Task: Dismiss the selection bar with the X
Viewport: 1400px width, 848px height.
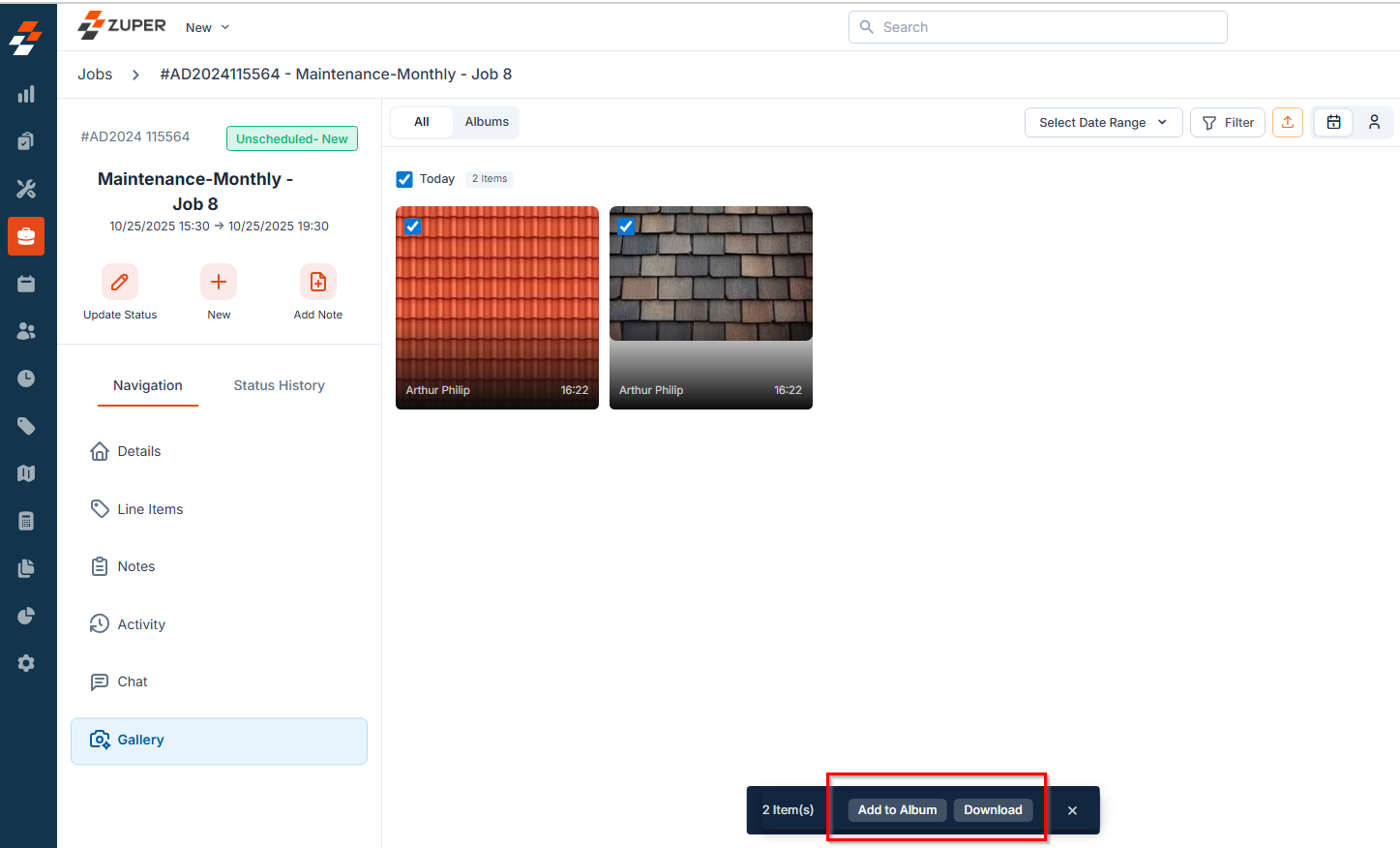Action: coord(1072,810)
